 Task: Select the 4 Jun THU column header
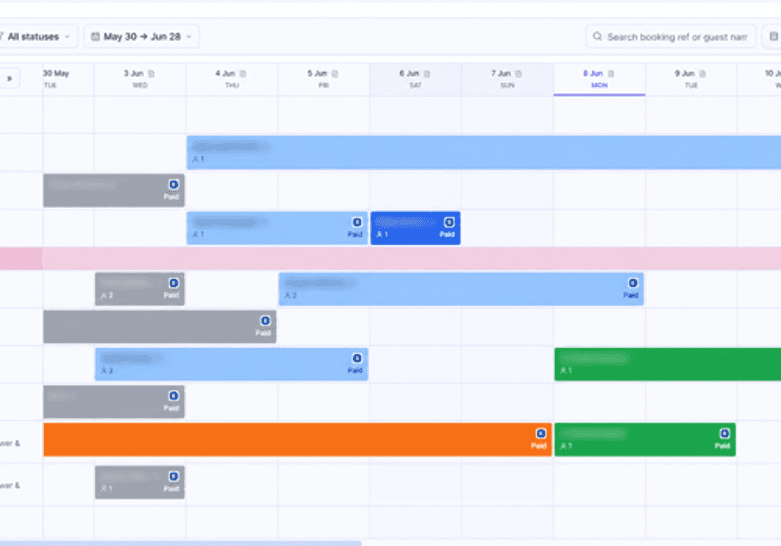coord(232,79)
